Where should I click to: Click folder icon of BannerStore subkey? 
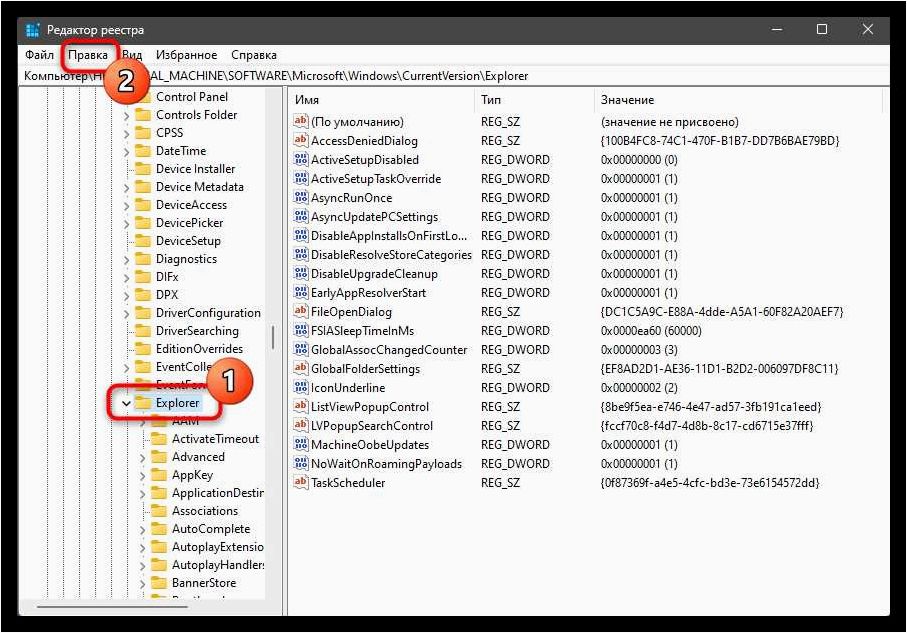(158, 583)
